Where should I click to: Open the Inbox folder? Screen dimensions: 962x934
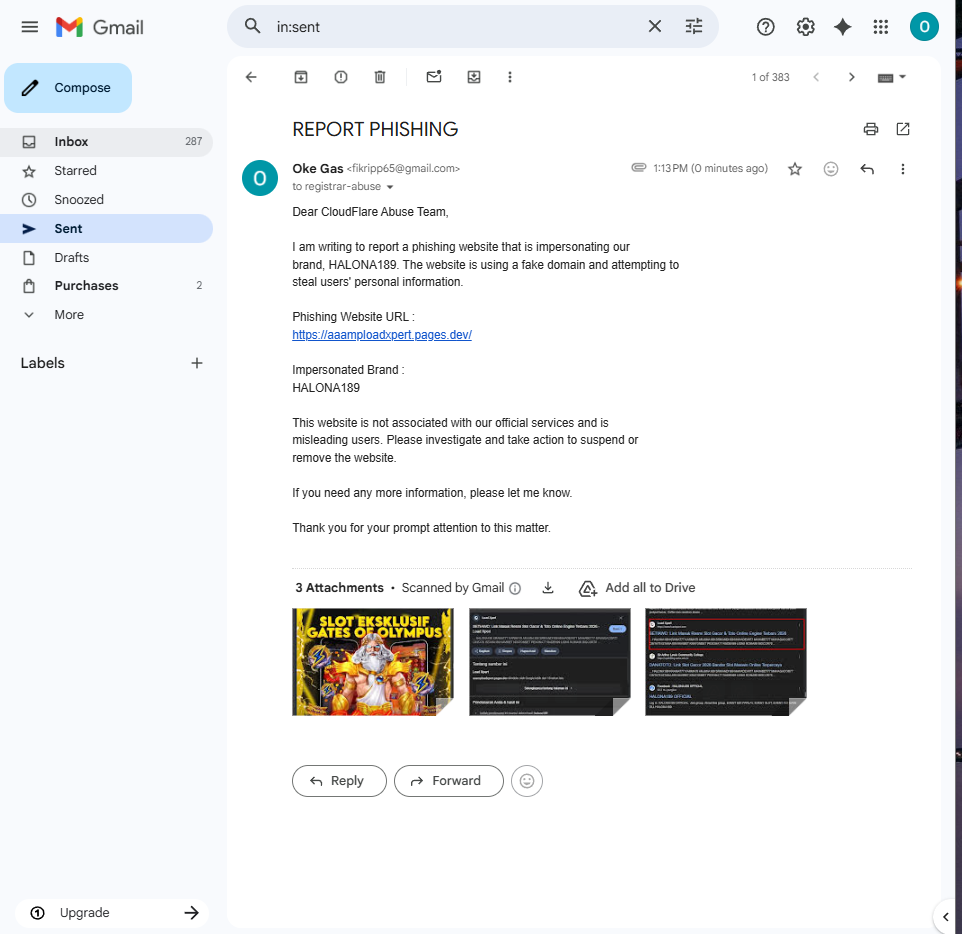(x=107, y=142)
